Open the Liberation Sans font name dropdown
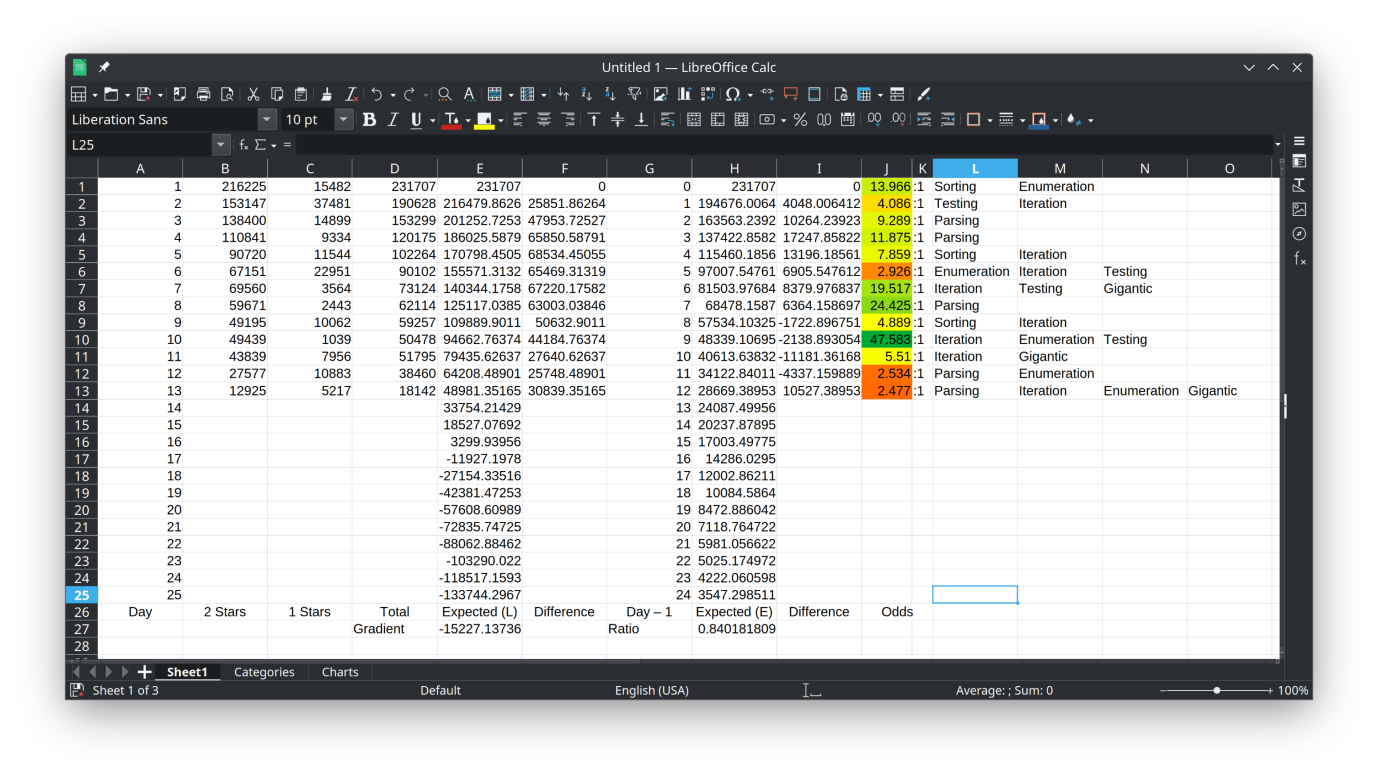Screen dimensions: 1379x778 (267, 120)
